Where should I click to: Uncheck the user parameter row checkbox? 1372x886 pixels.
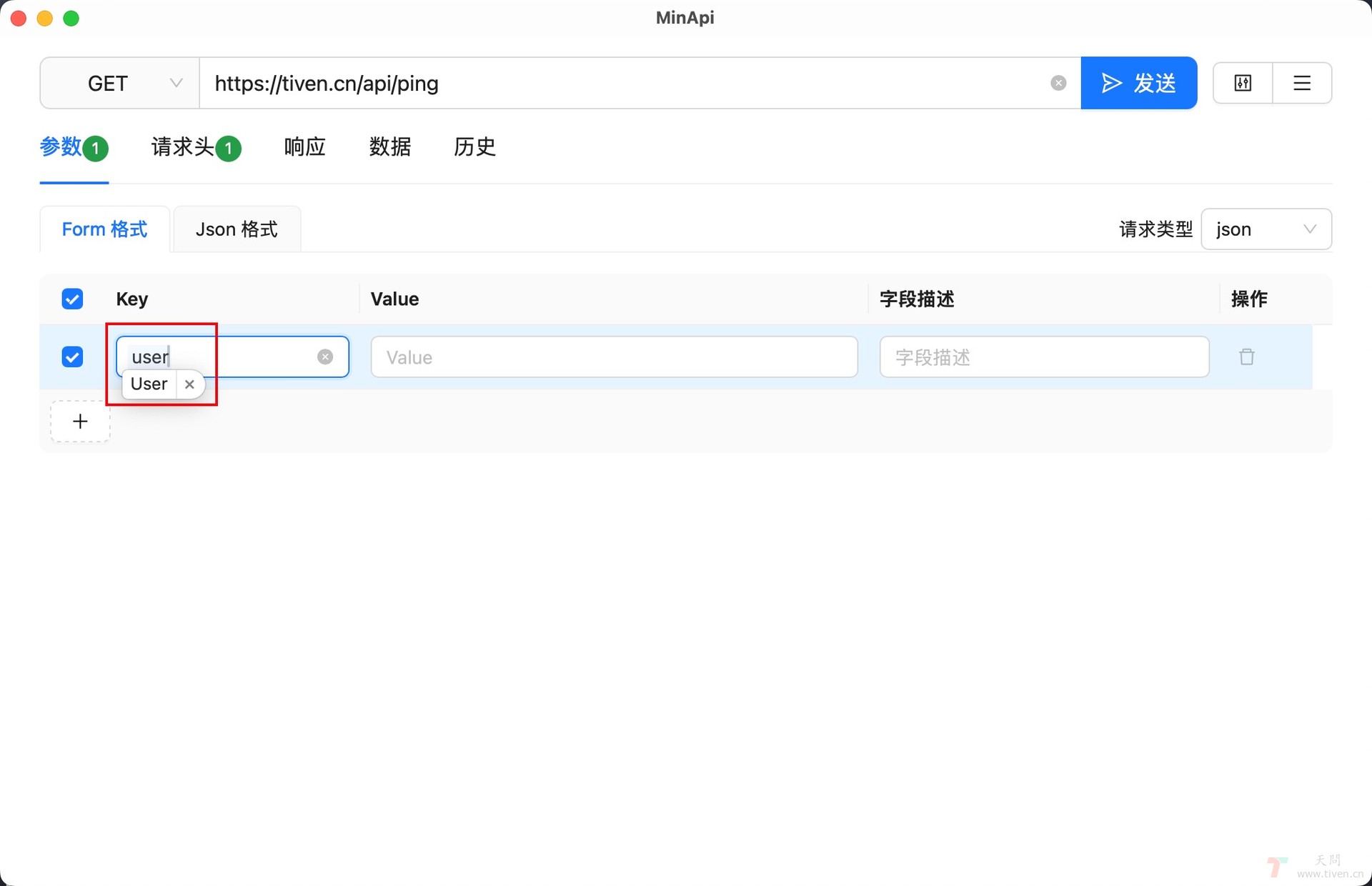(x=72, y=357)
